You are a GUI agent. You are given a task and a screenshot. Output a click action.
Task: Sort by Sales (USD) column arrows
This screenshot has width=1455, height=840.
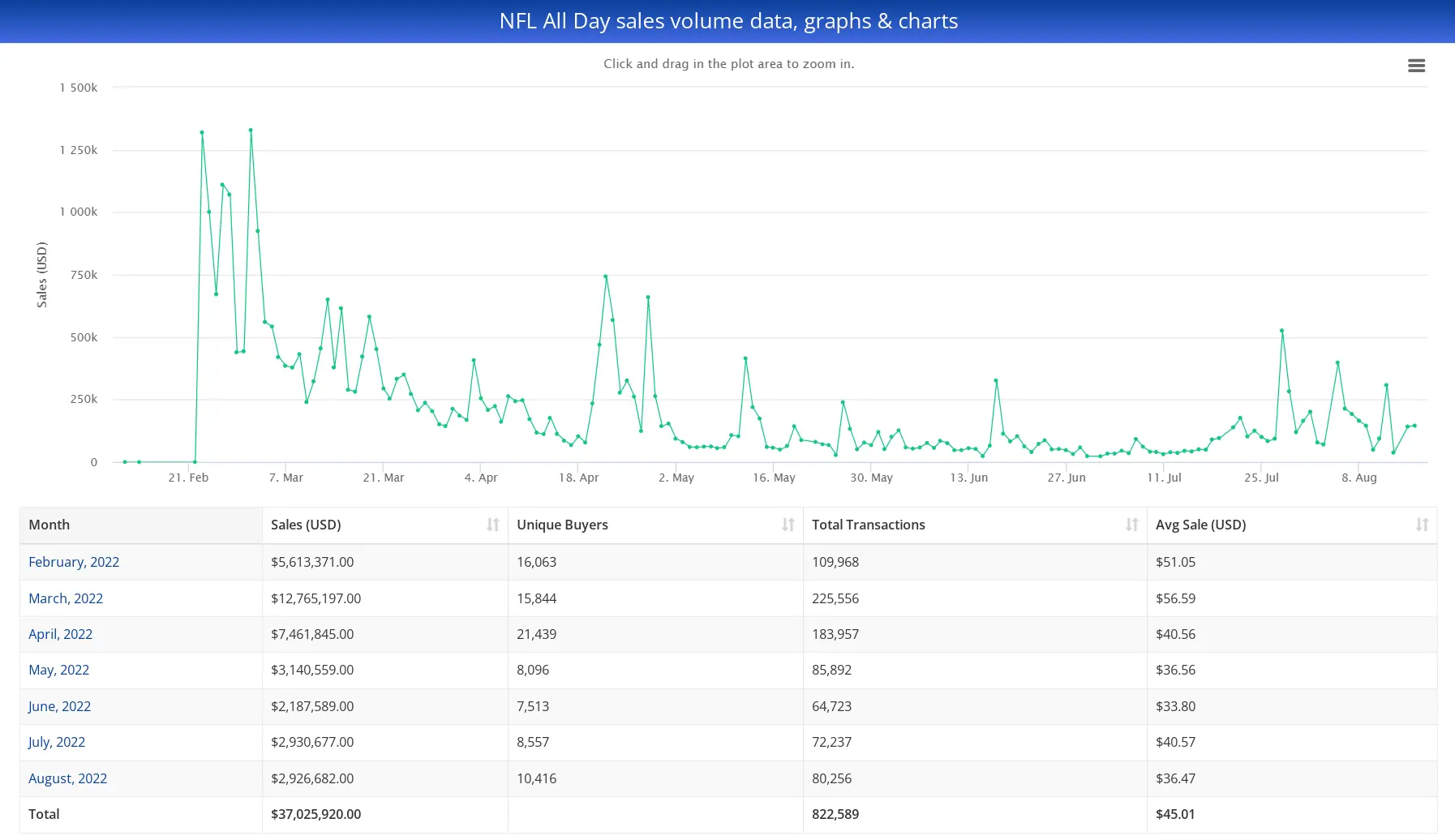pos(492,525)
